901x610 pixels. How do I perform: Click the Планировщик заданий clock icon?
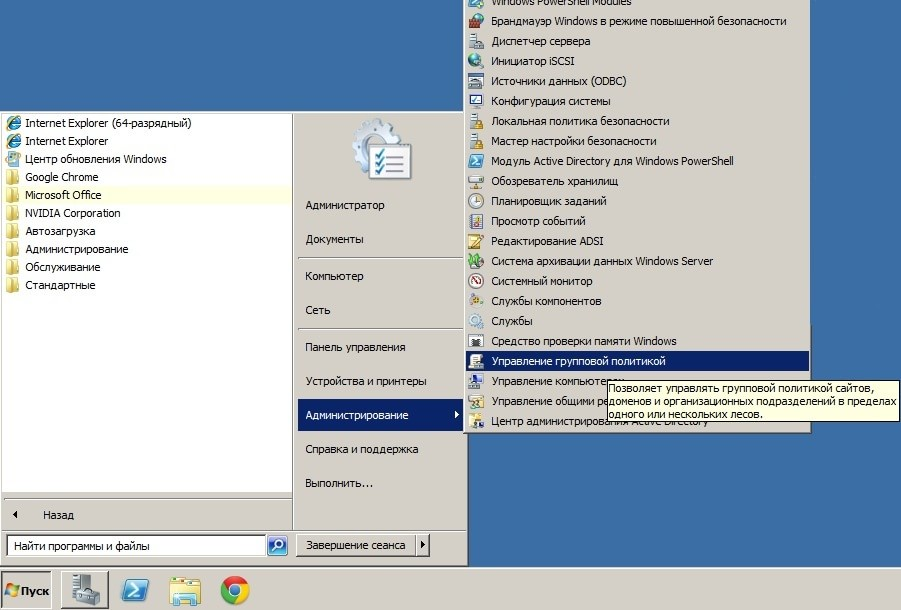coord(476,201)
